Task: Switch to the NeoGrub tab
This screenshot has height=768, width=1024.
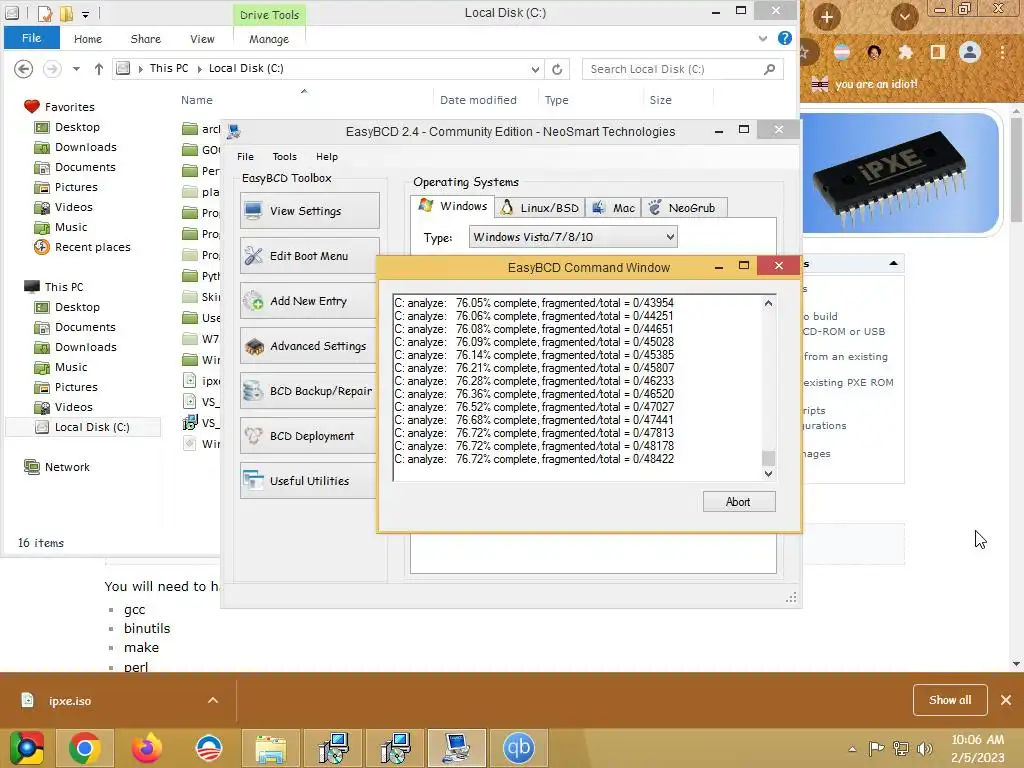Action: [684, 208]
